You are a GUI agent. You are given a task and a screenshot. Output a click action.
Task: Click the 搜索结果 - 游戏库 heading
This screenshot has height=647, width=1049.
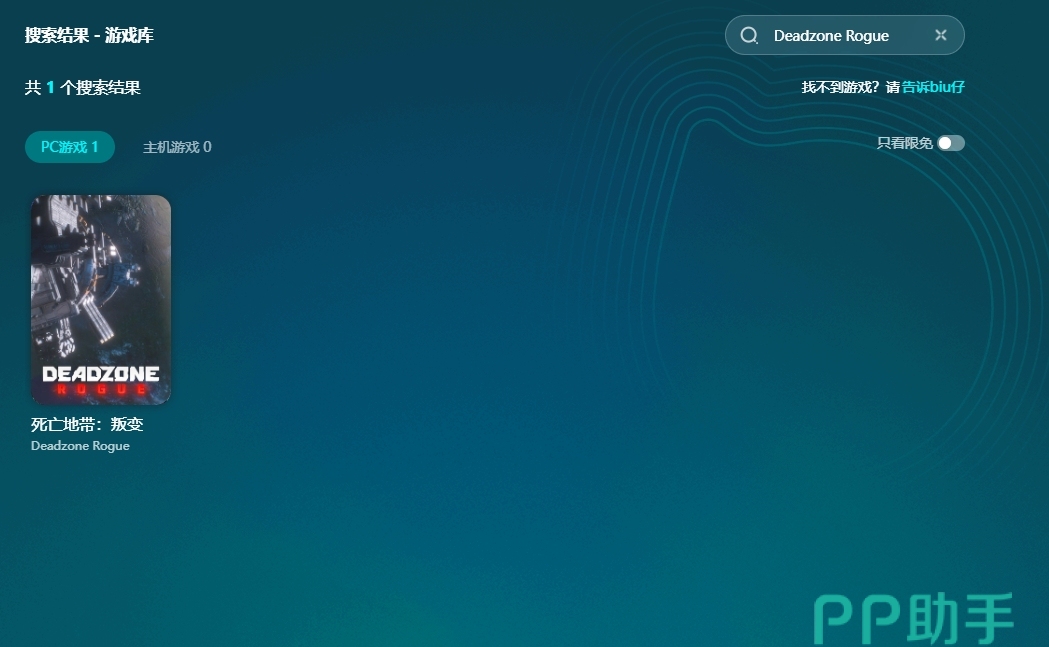(x=89, y=36)
